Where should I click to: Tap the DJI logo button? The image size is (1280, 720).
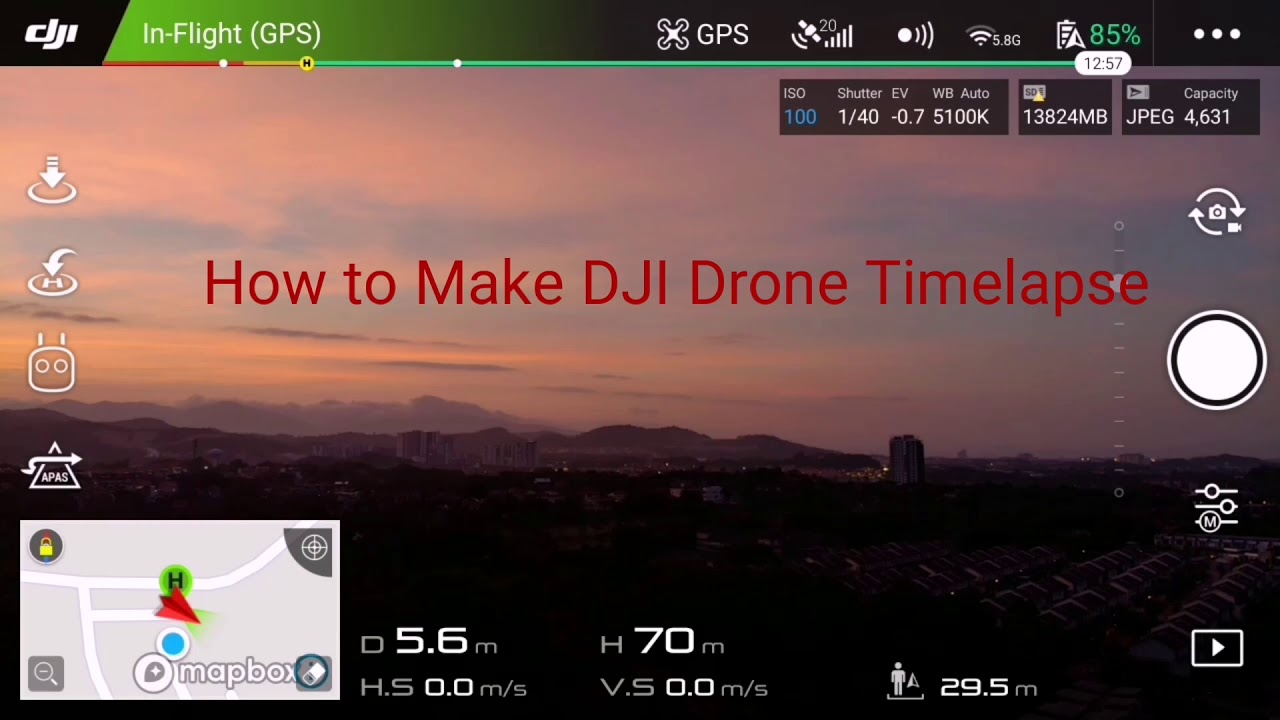pyautogui.click(x=51, y=34)
